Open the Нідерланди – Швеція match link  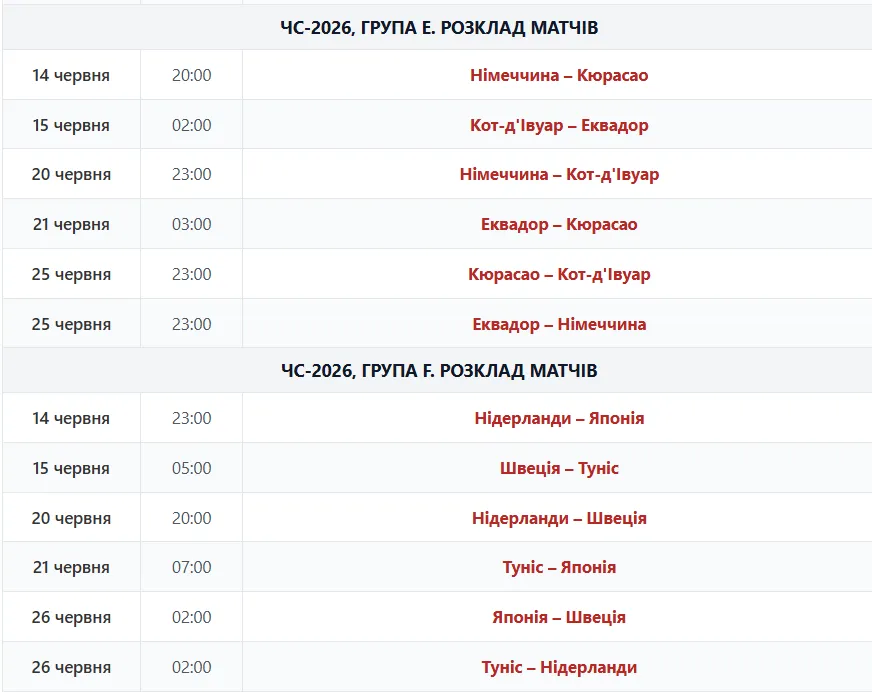[x=559, y=518]
